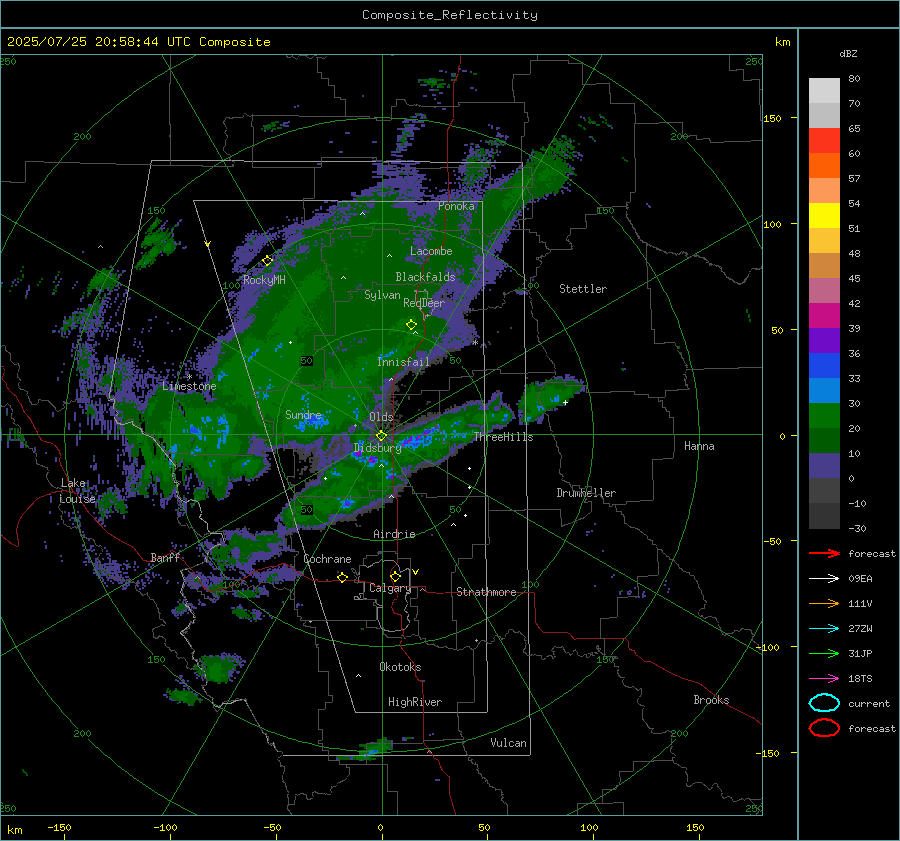Click the Vulcan city label
900x841 pixels.
pos(509,743)
